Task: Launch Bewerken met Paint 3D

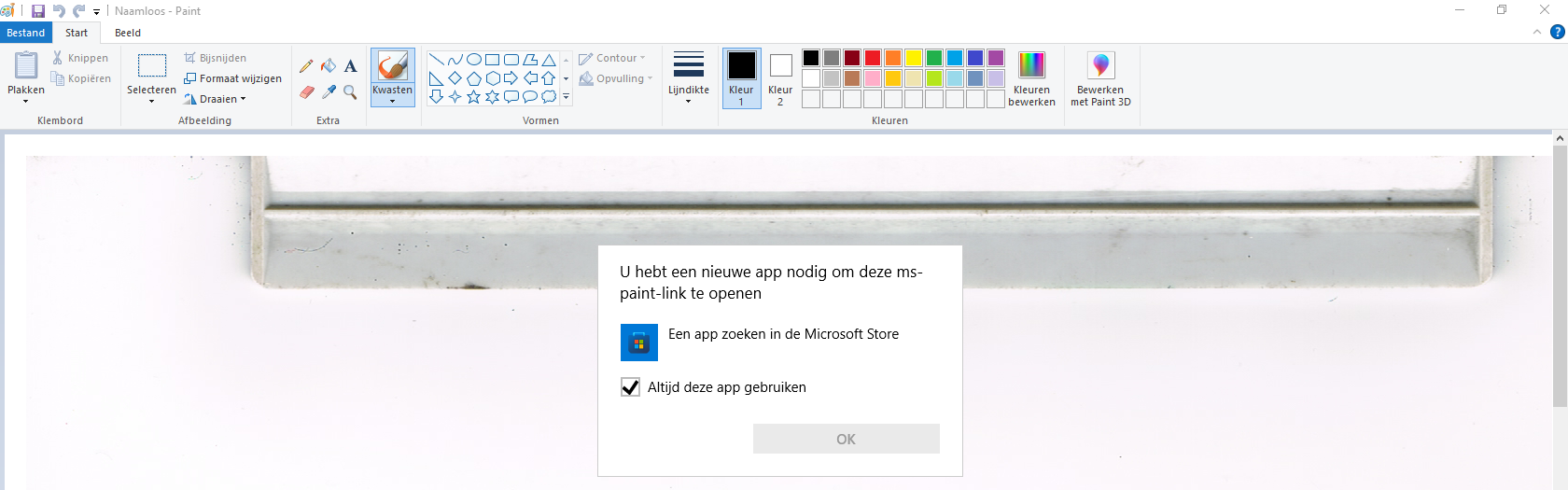Action: [x=1100, y=78]
